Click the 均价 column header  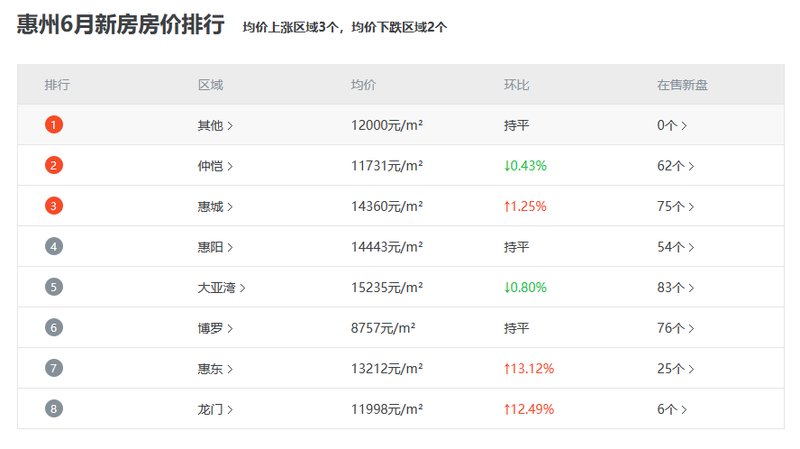pyautogui.click(x=363, y=85)
